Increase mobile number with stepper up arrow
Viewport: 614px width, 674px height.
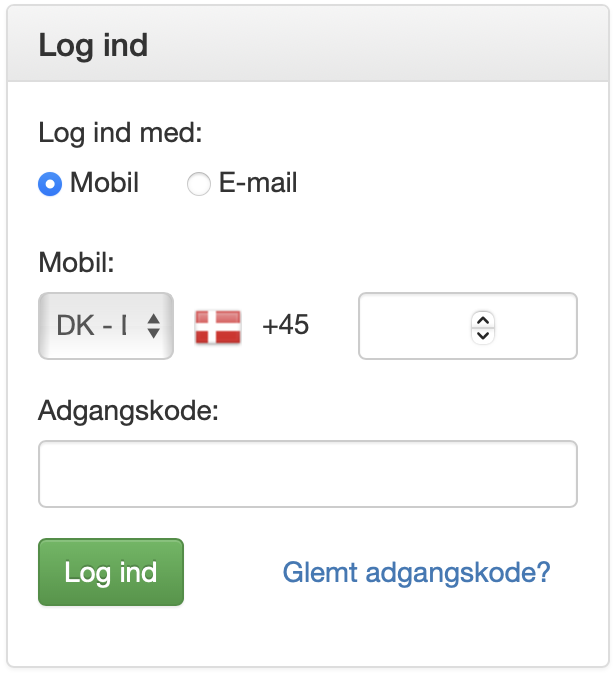(483, 319)
